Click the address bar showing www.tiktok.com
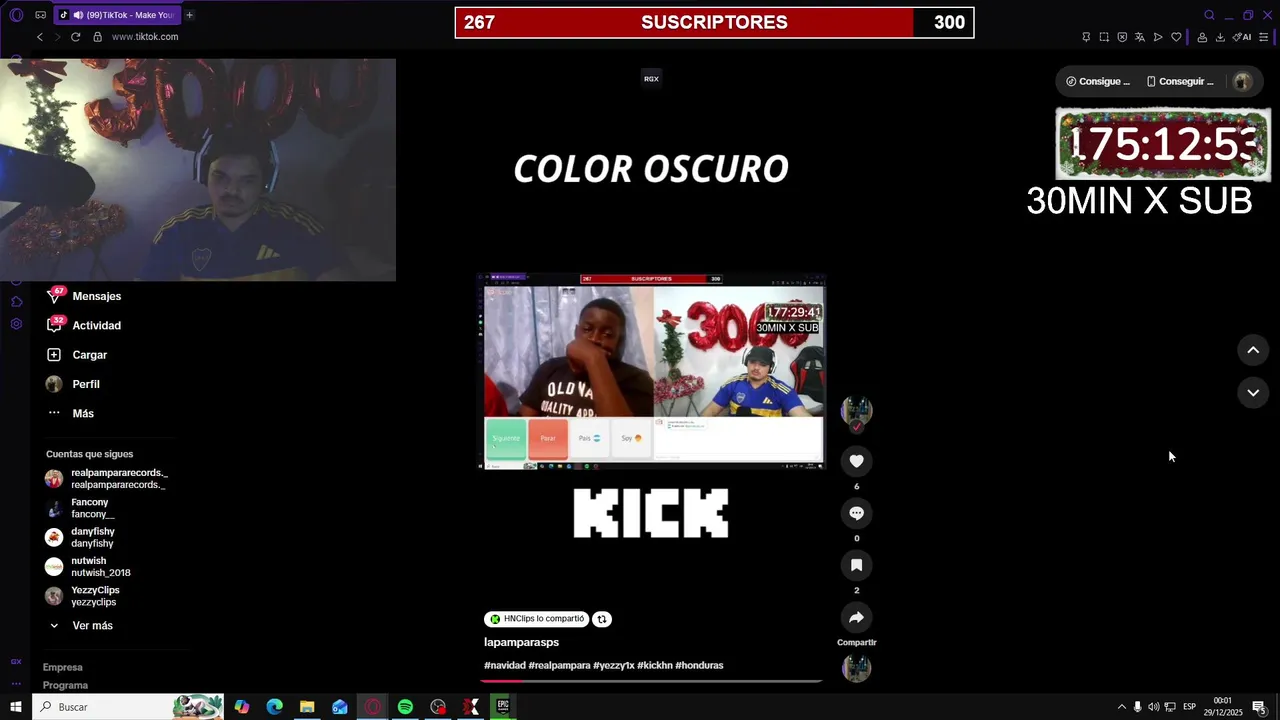 coord(145,37)
